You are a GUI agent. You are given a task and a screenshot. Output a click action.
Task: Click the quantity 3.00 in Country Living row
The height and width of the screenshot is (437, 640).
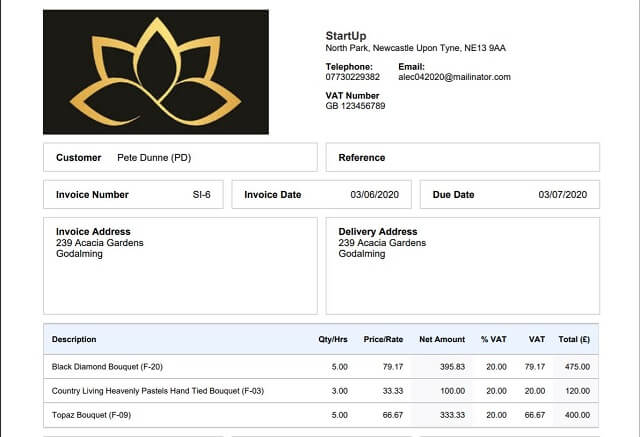click(x=340, y=391)
